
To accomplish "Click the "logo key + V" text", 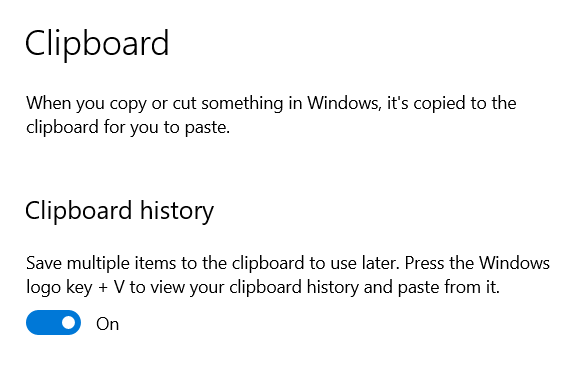I will tap(75, 287).
